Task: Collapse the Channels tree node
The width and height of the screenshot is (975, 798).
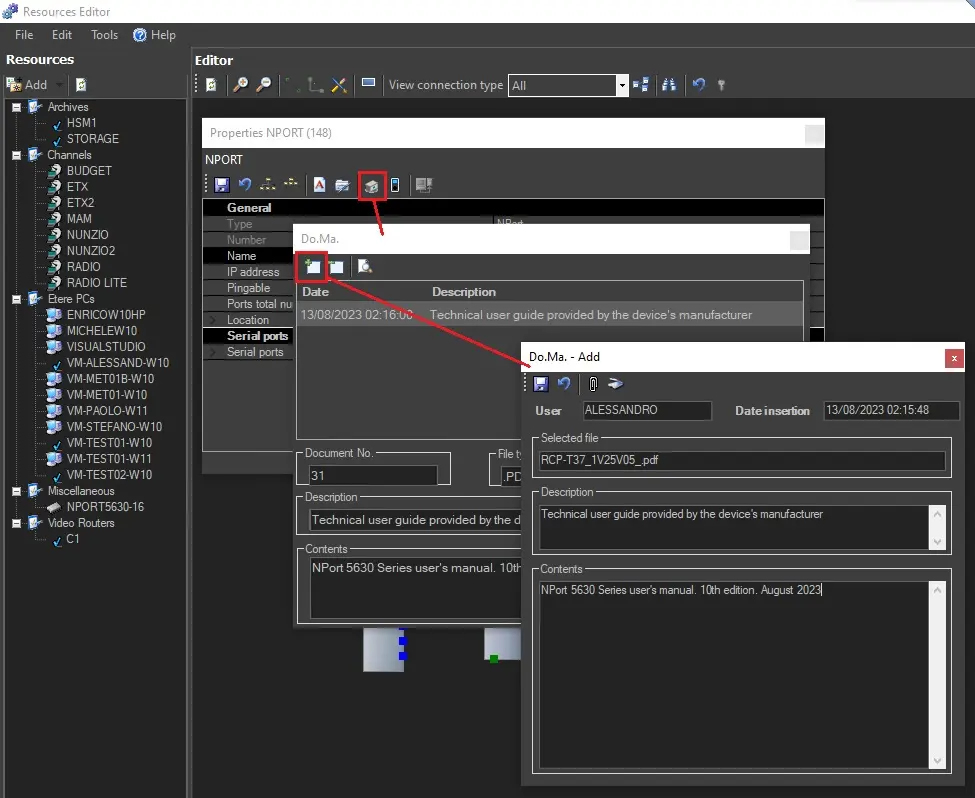Action: (x=16, y=155)
